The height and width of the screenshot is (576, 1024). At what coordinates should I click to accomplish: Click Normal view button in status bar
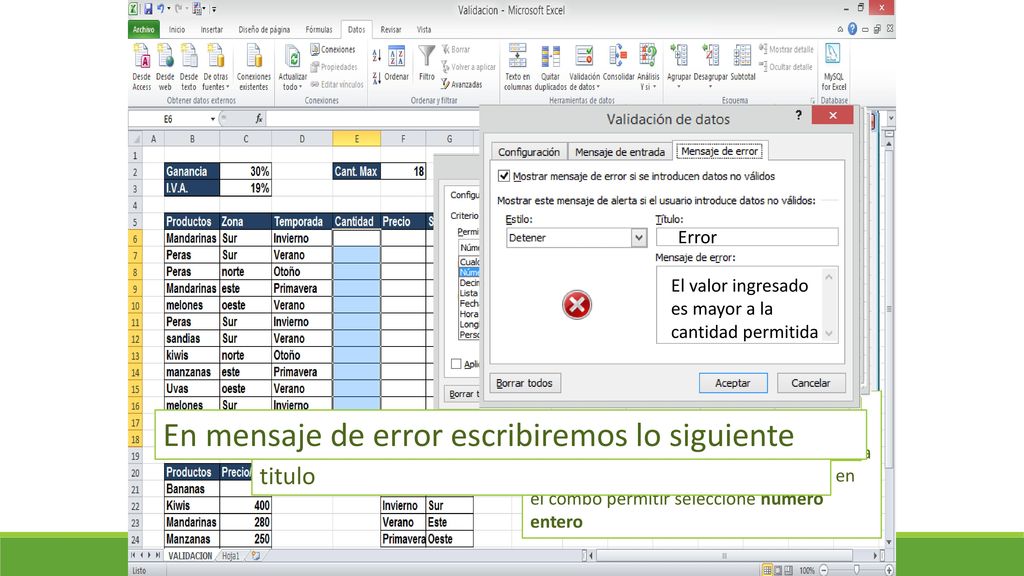click(767, 570)
